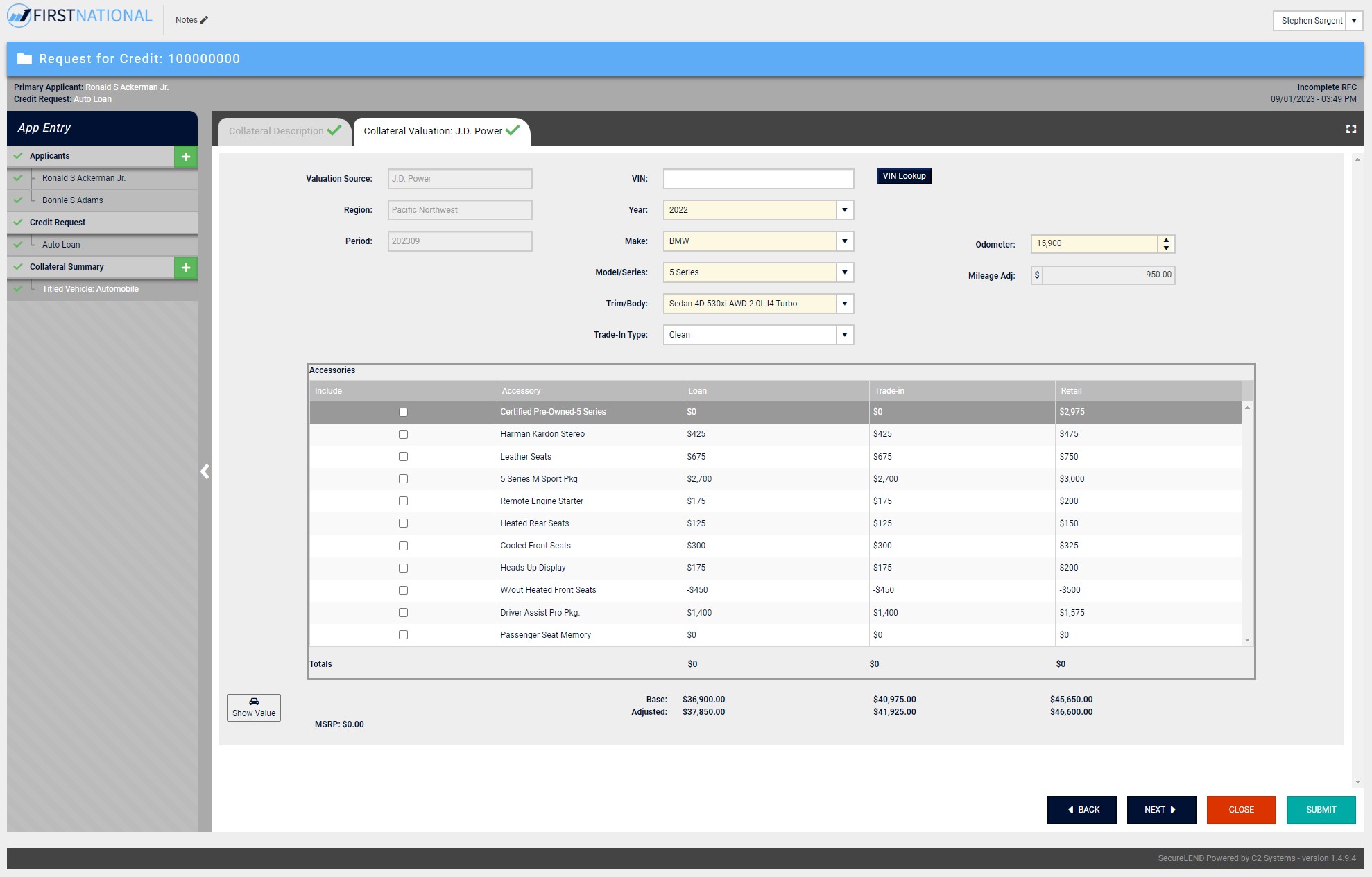Click the Loan column header
Screen dimensions: 1372x877
tap(776, 391)
